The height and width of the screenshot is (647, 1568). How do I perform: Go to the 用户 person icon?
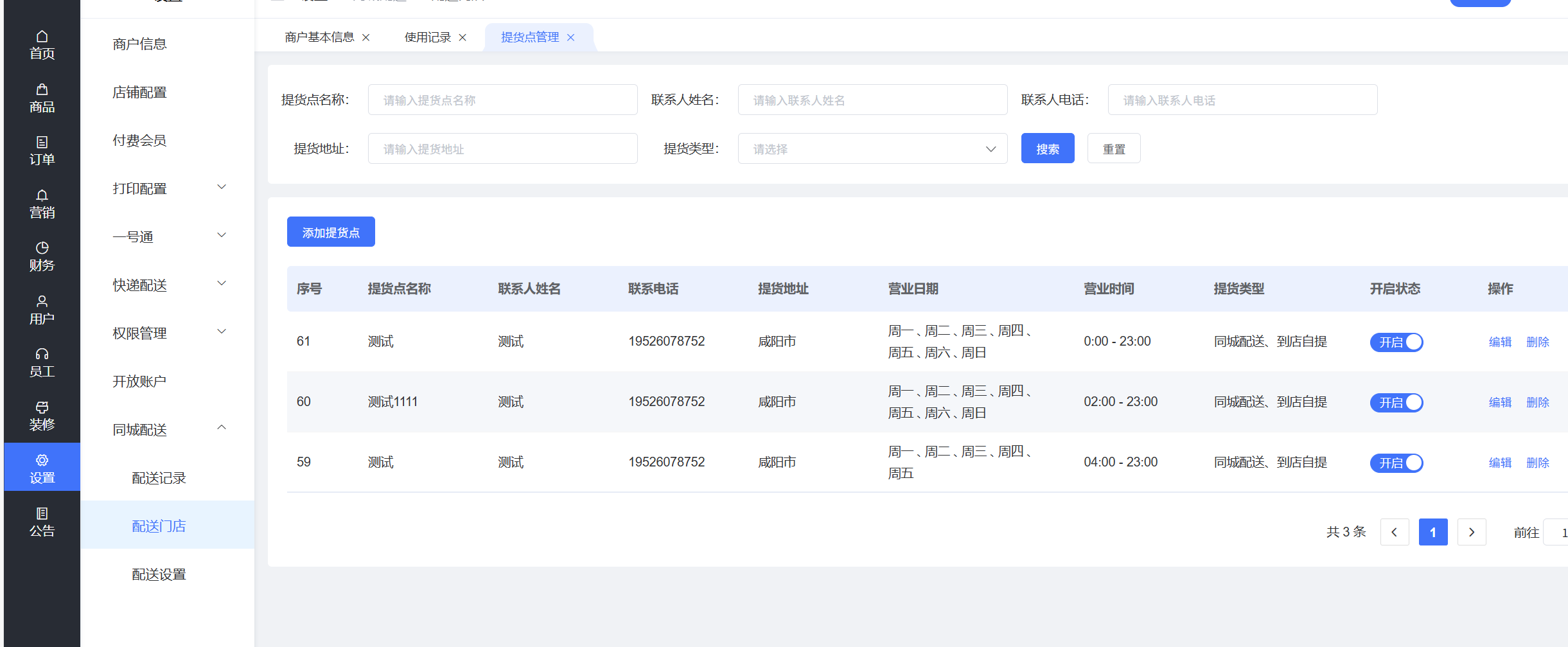[42, 301]
